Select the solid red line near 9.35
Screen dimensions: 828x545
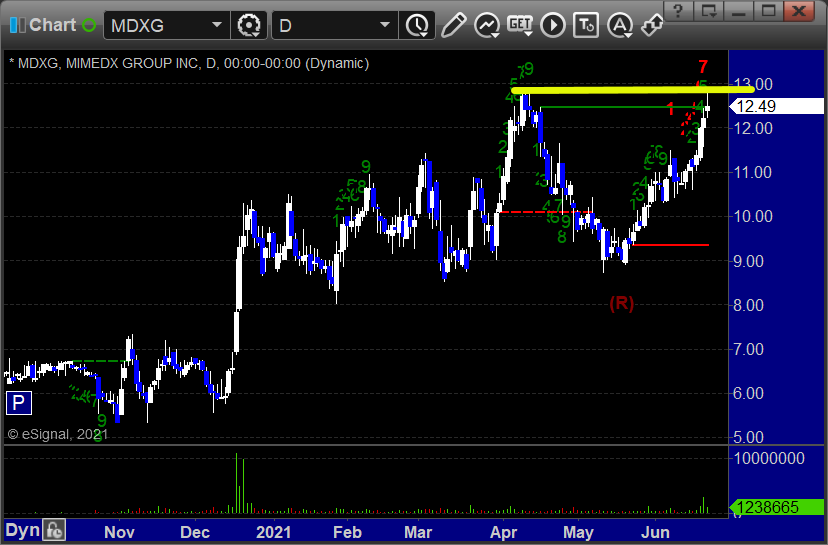pyautogui.click(x=671, y=245)
